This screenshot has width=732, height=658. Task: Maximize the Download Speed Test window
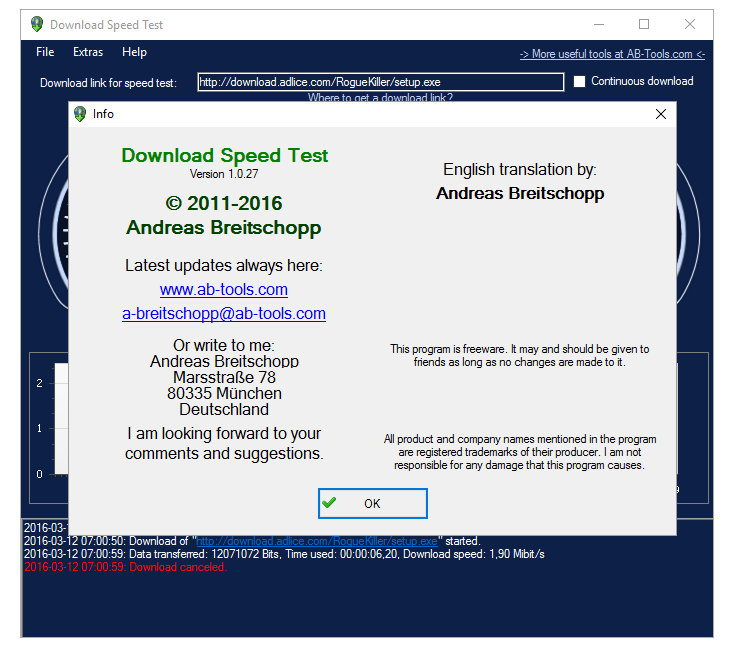[644, 24]
